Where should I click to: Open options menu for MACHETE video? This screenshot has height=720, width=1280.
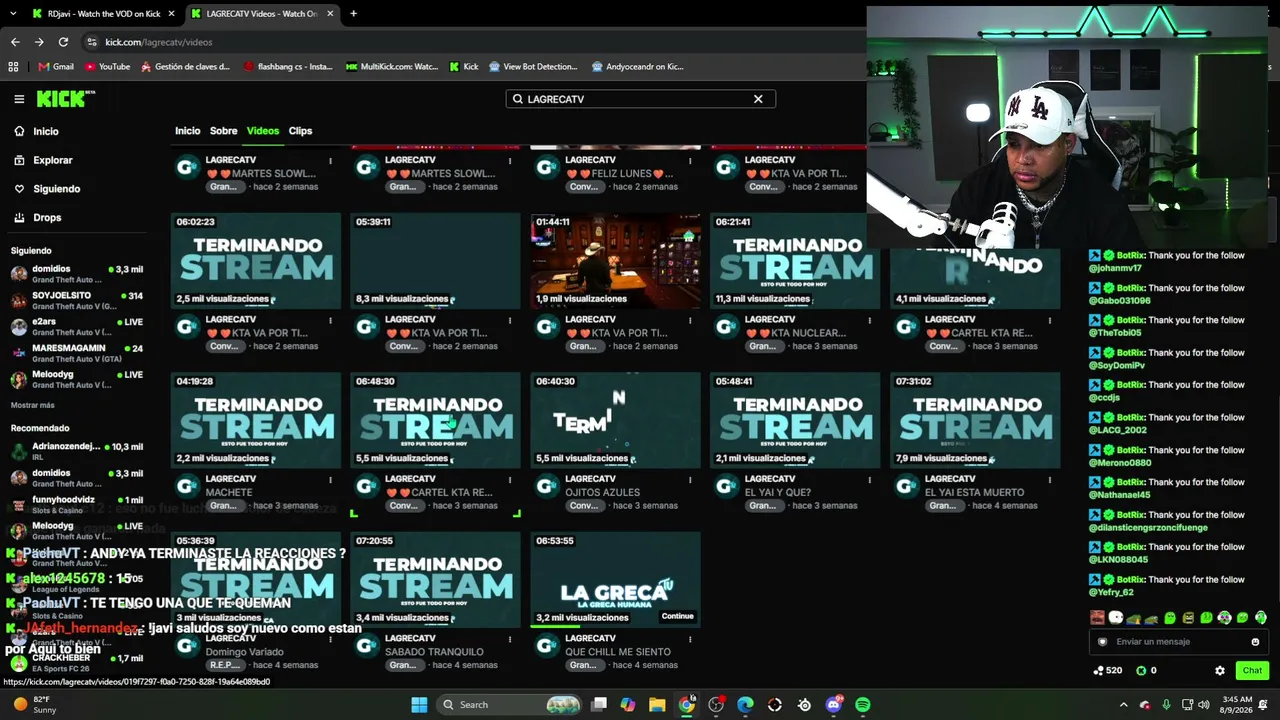pyautogui.click(x=330, y=480)
